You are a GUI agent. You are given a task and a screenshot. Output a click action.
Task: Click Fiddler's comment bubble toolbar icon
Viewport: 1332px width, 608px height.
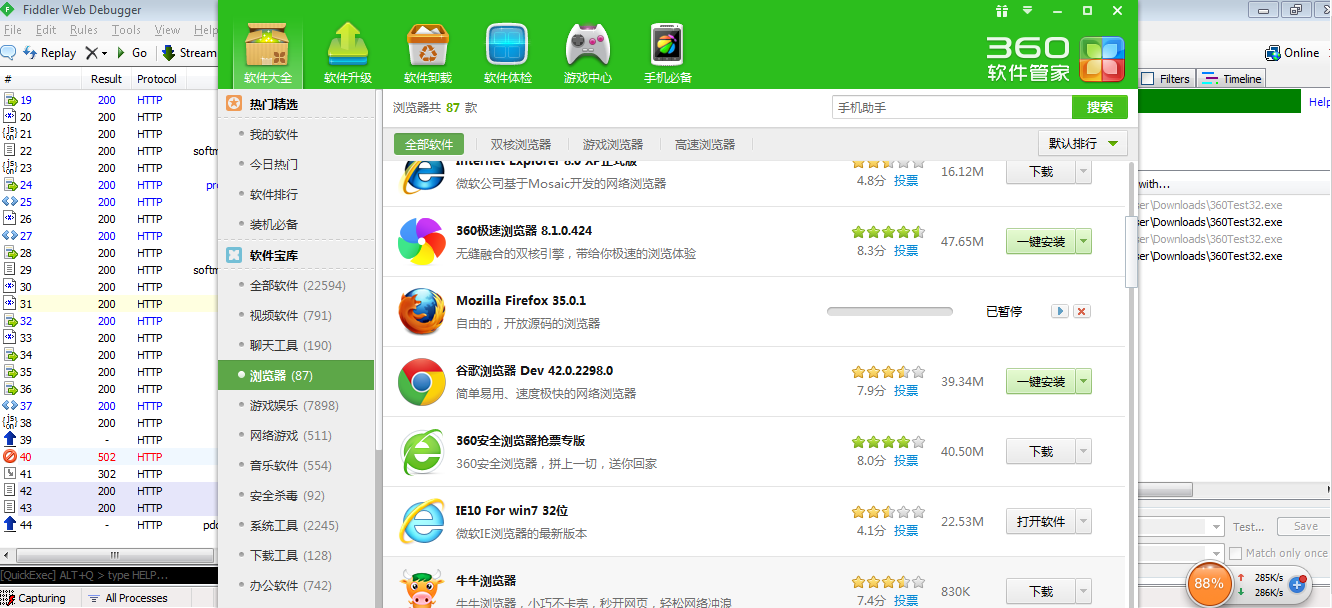[8, 52]
